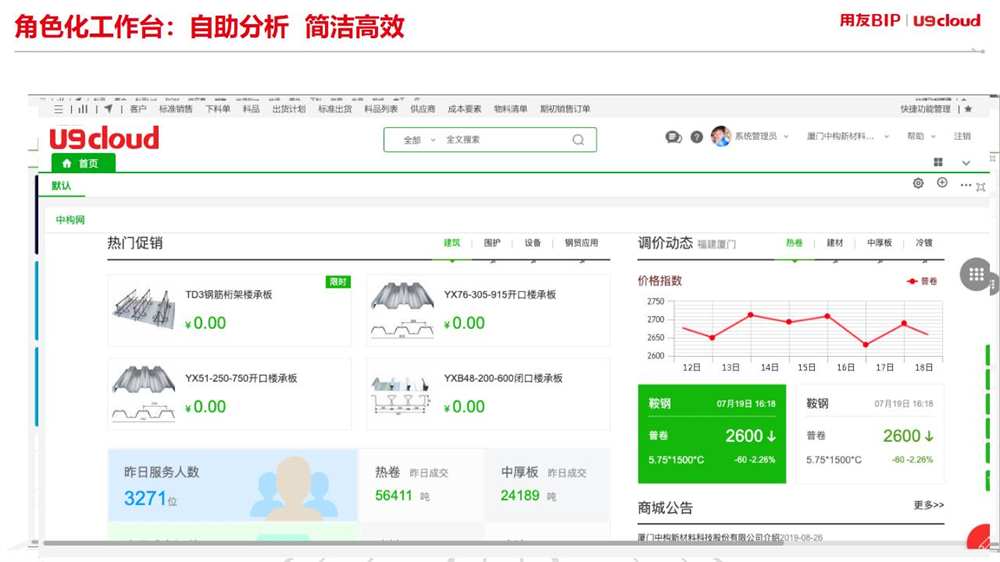
Task: Select 钢贸应用 category in 热门促销
Action: (x=581, y=243)
